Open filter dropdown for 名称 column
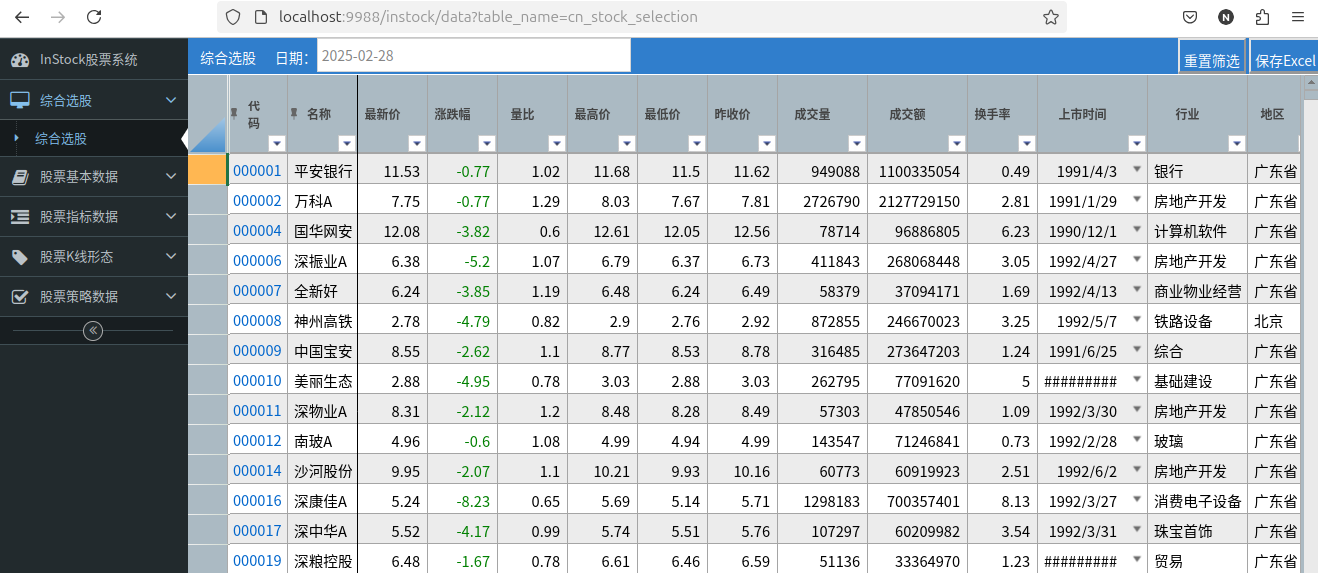This screenshot has width=1318, height=573. pyautogui.click(x=347, y=143)
